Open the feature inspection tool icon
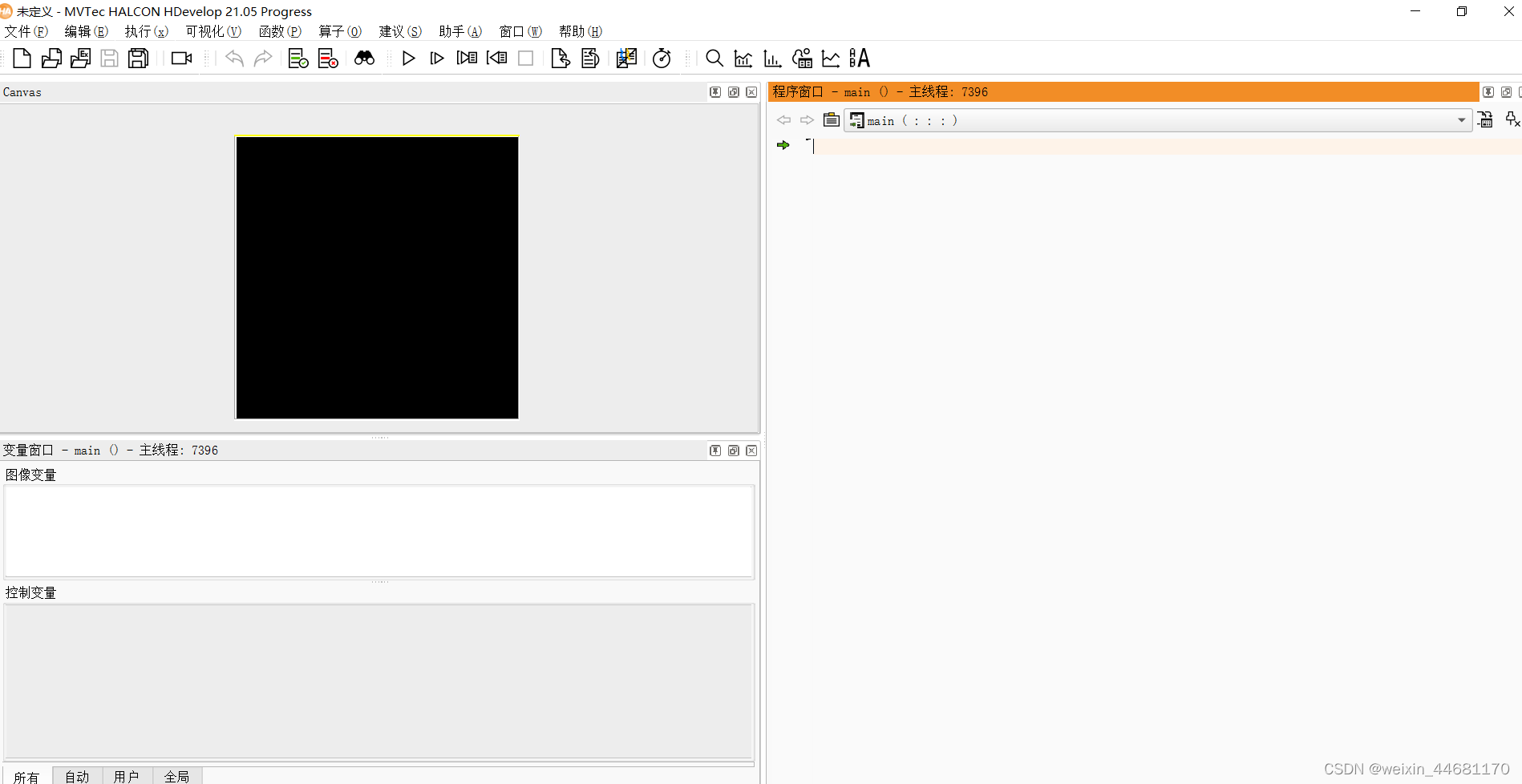Screen dimensions: 1522x784 click(x=802, y=59)
